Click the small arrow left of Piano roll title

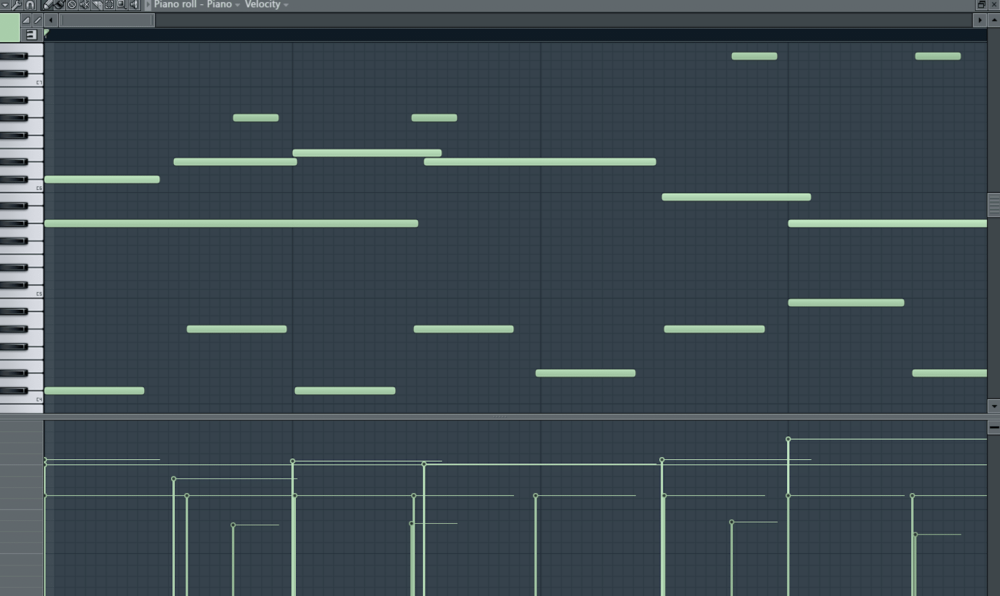point(149,5)
